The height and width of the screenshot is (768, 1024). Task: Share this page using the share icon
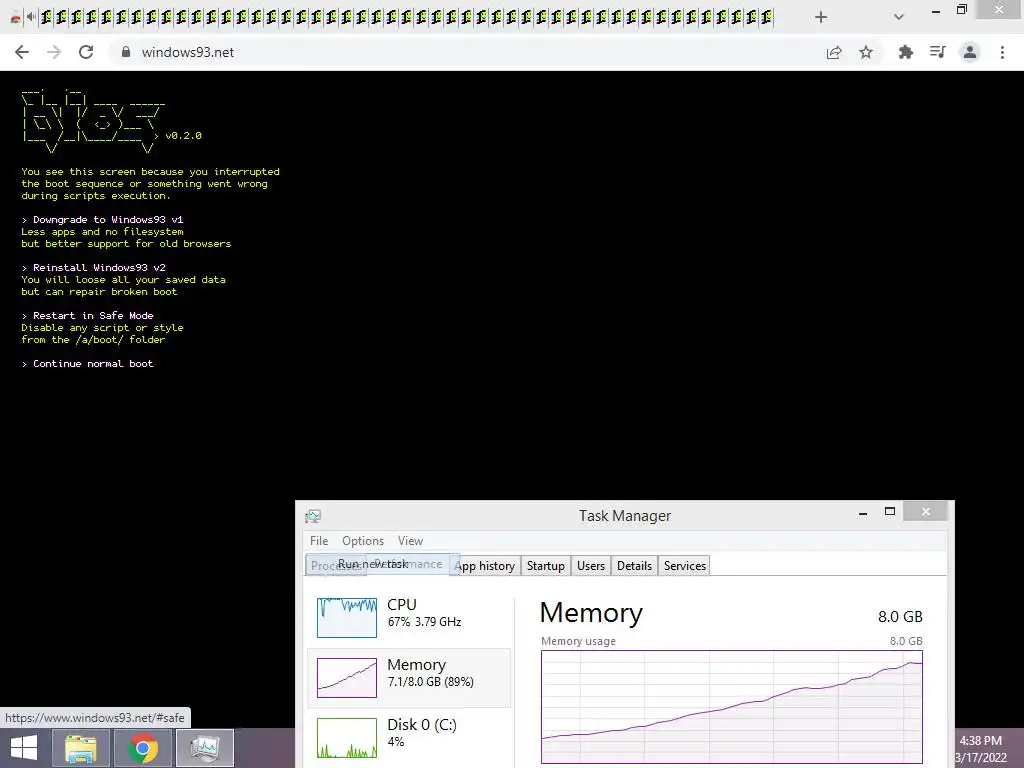click(x=834, y=52)
